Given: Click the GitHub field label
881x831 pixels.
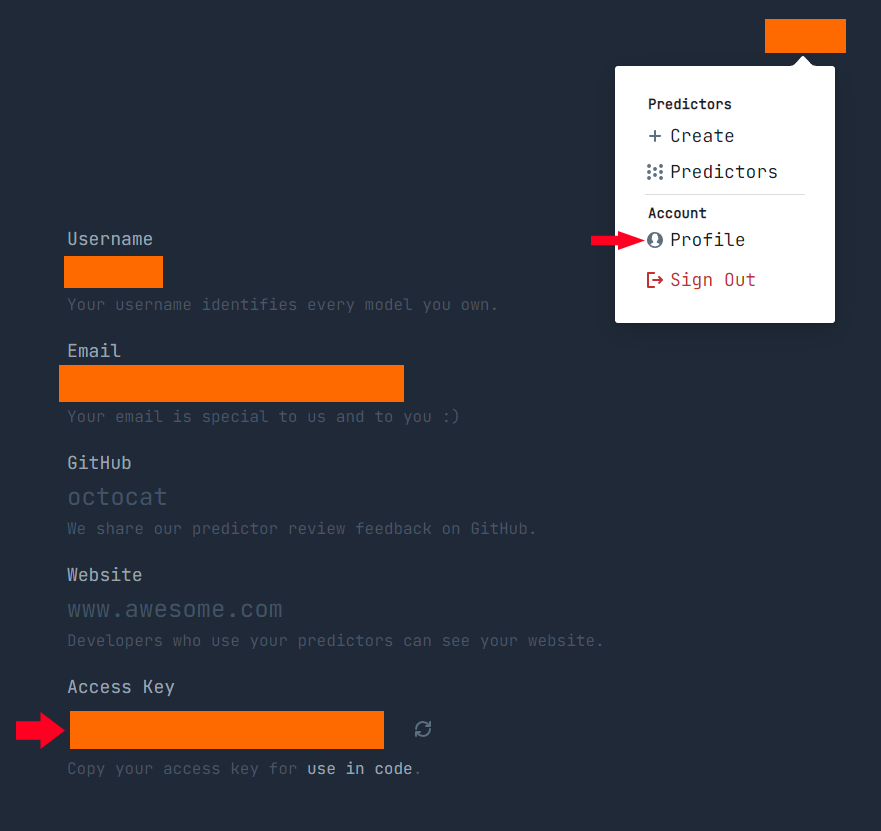Looking at the screenshot, I should [99, 463].
